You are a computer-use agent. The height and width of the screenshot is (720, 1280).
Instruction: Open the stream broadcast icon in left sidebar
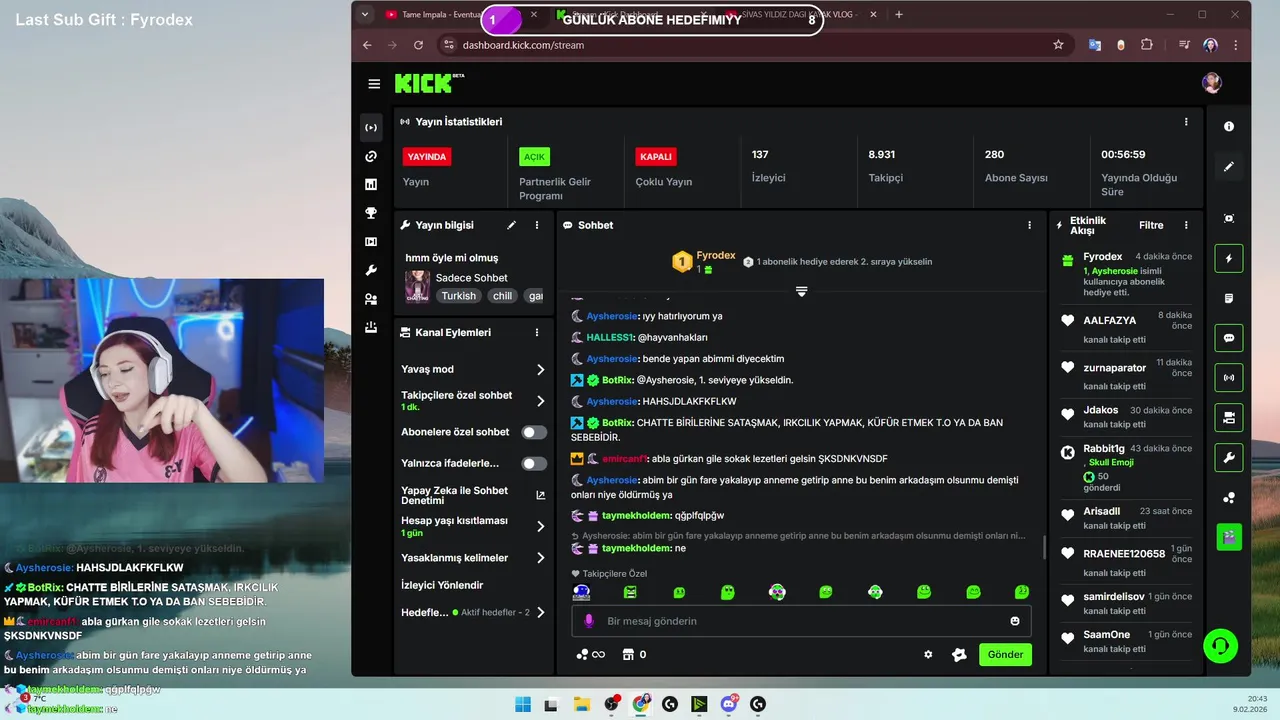click(x=371, y=127)
